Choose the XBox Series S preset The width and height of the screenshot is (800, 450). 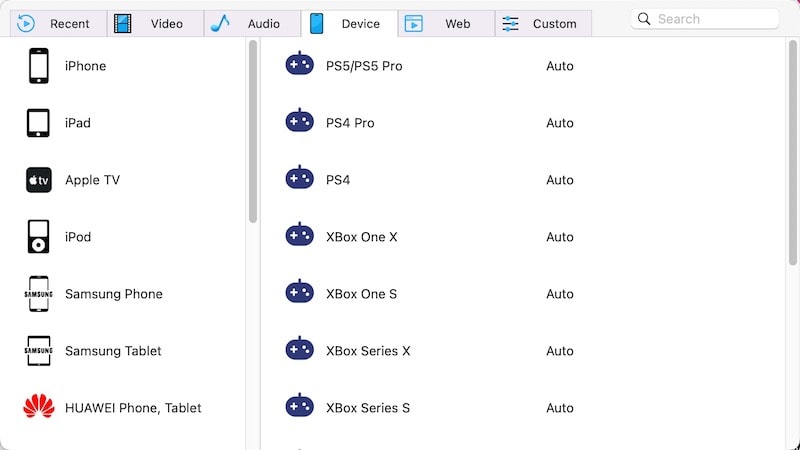coord(368,408)
